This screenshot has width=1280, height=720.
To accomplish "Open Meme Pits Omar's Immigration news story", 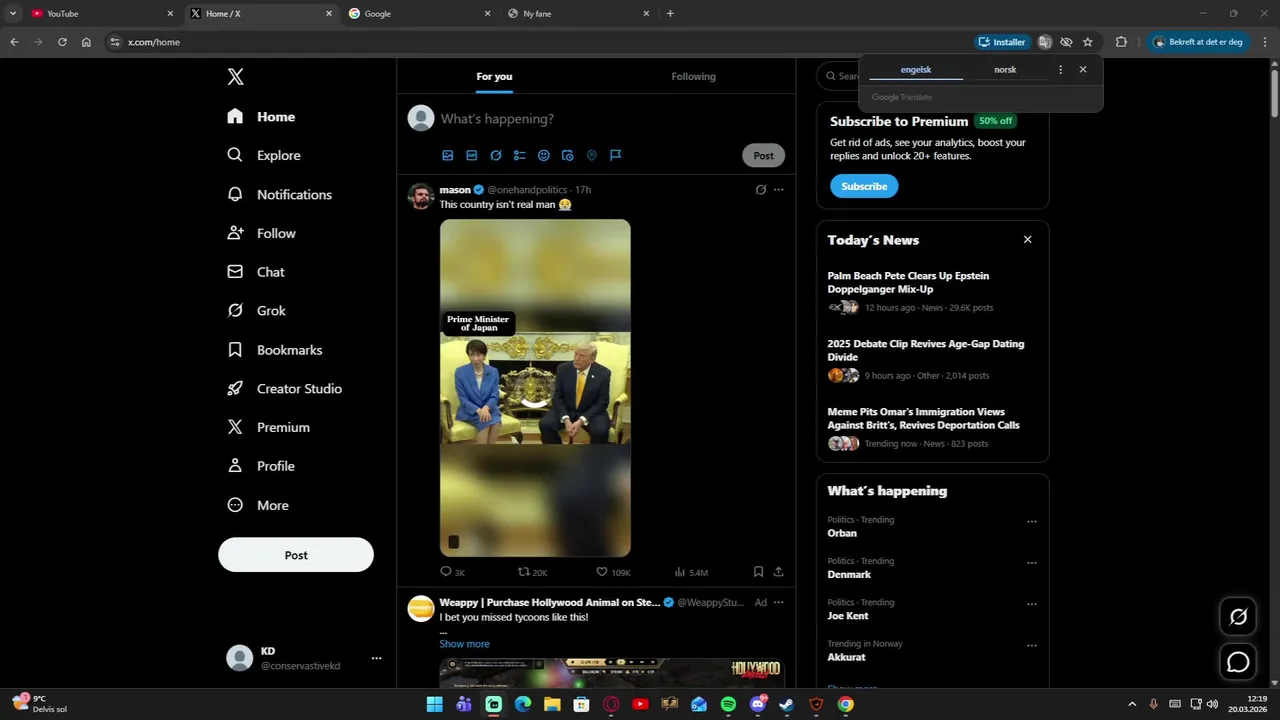I will click(932, 427).
